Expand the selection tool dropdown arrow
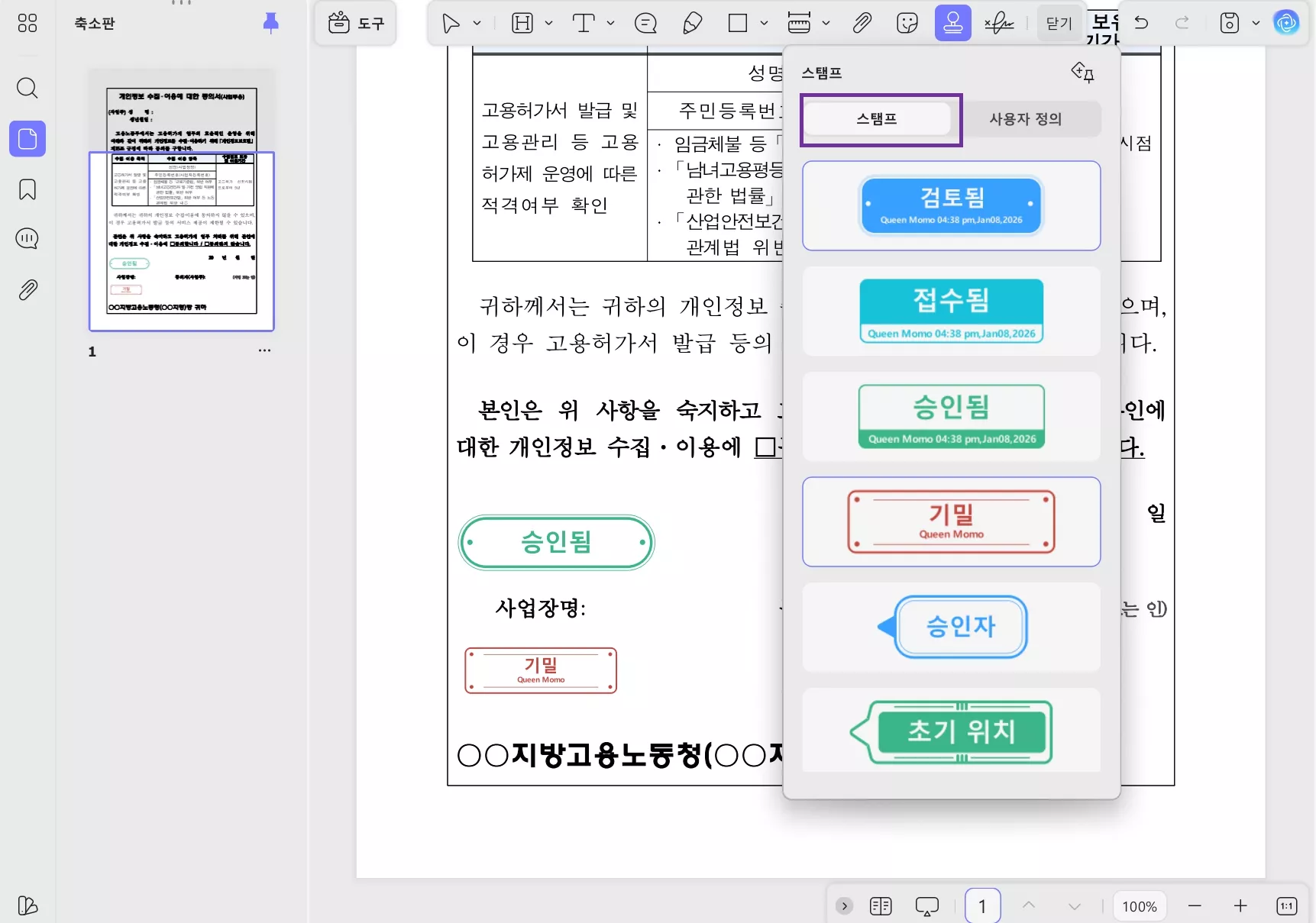 pos(475,23)
